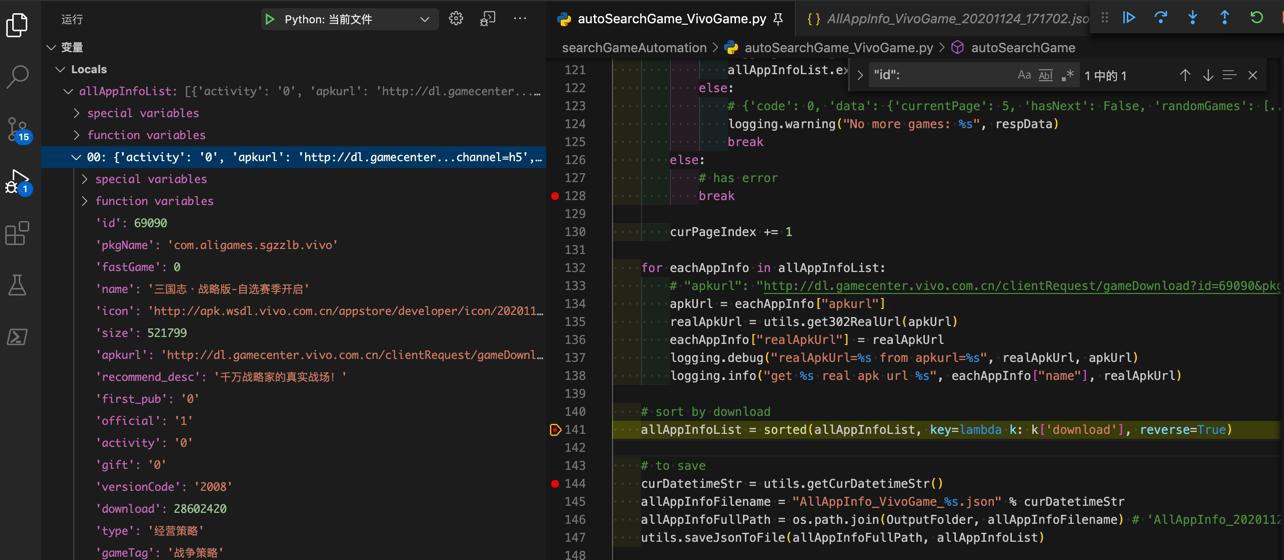Step over in the debug toolbar
Viewport: 1284px width, 560px height.
[x=1161, y=18]
